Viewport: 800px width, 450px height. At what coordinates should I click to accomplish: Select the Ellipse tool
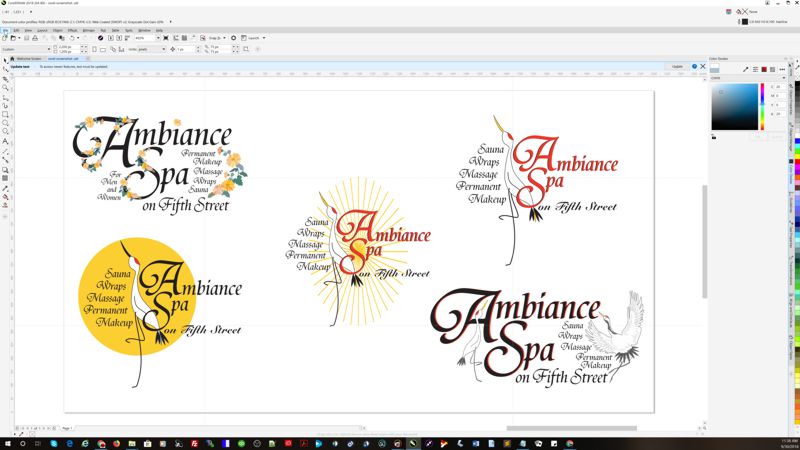[x=6, y=123]
